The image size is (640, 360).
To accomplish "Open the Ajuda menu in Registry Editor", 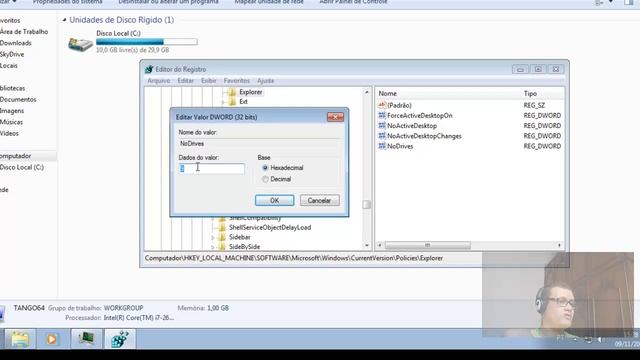I will tap(265, 81).
